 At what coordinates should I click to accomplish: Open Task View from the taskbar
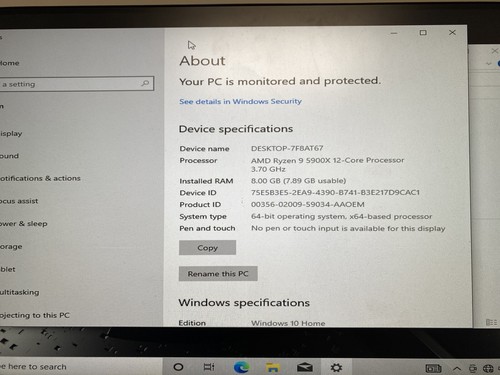point(209,367)
